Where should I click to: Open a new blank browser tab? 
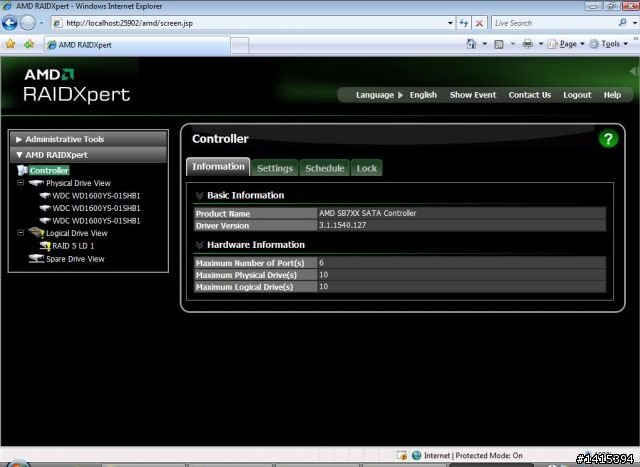(x=240, y=45)
